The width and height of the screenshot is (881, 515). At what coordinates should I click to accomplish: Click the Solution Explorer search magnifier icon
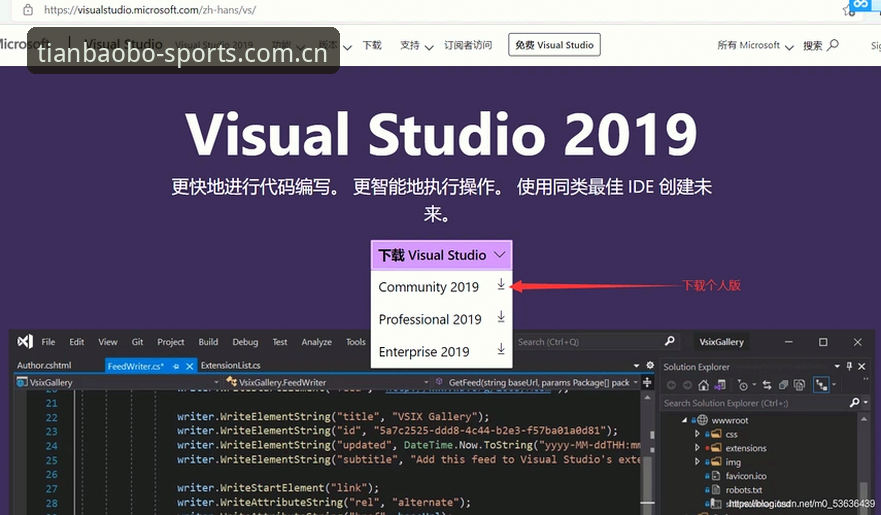pyautogui.click(x=855, y=402)
